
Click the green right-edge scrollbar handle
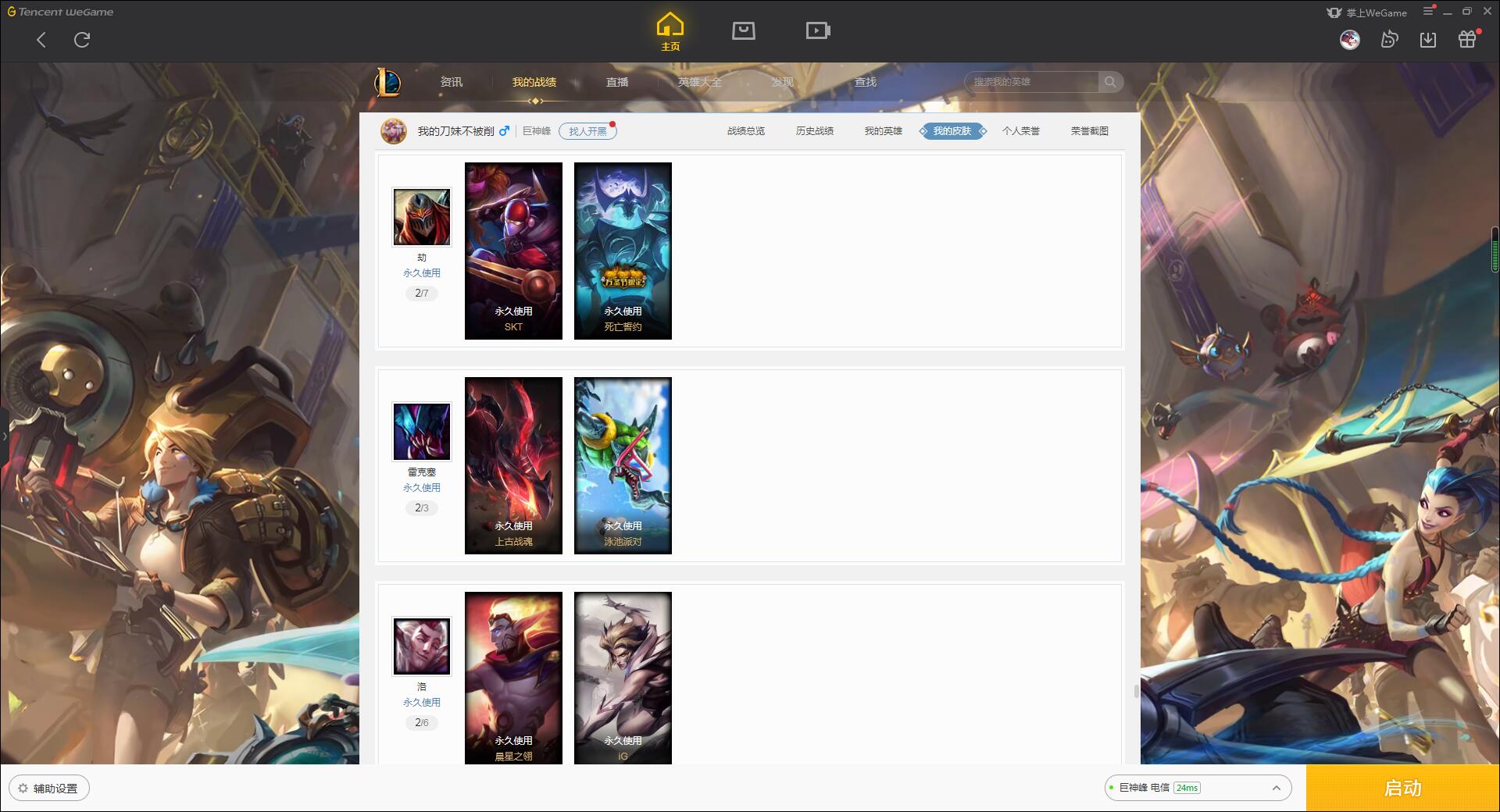pos(1495,250)
